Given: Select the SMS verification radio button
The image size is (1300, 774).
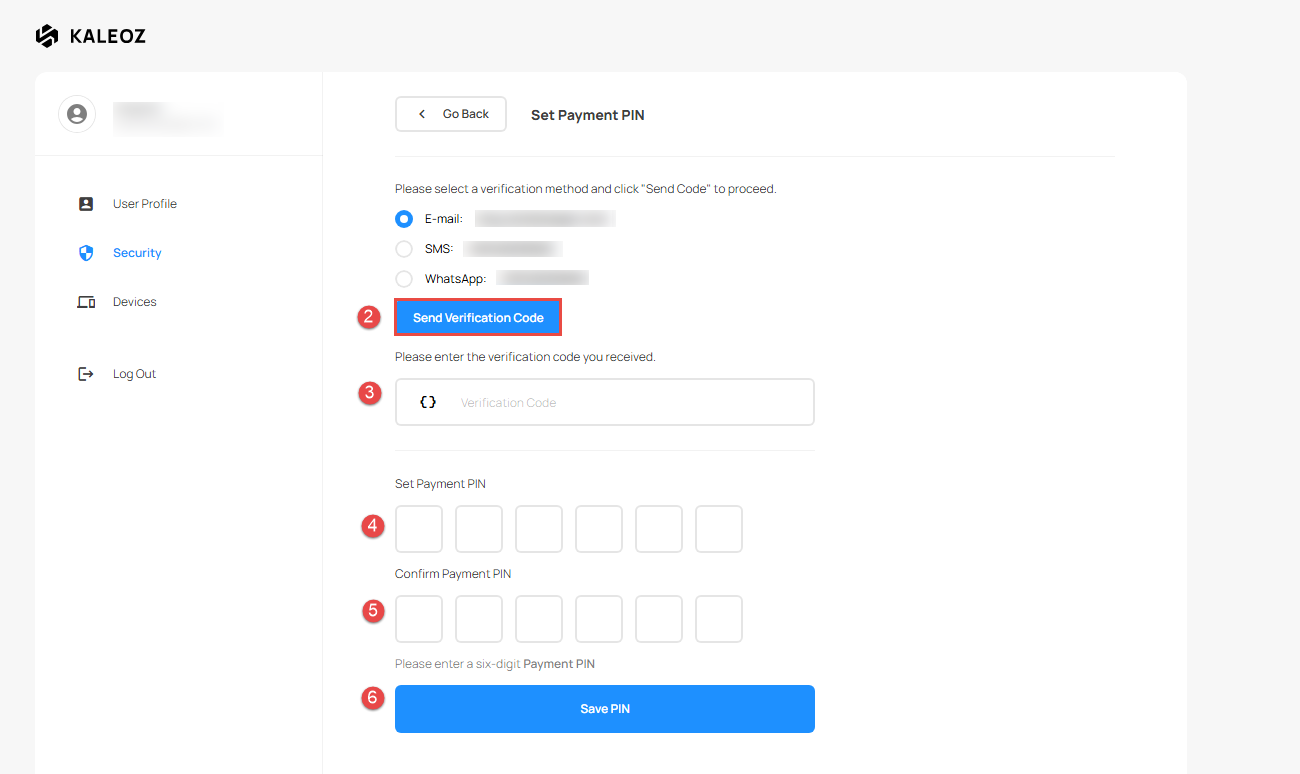Looking at the screenshot, I should [404, 249].
